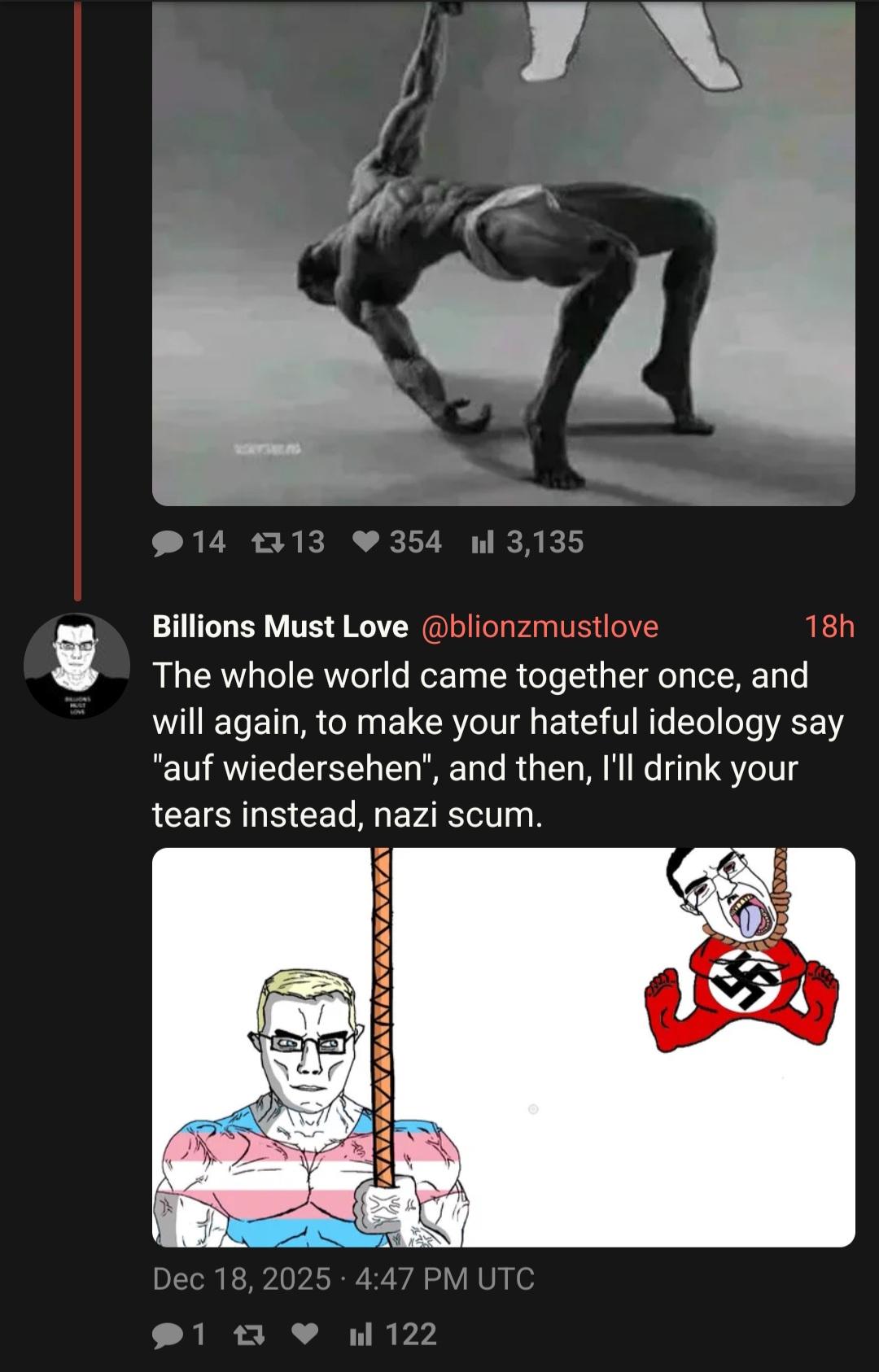Like the post with 354 likes
The width and height of the screenshot is (879, 1372).
pyautogui.click(x=368, y=542)
